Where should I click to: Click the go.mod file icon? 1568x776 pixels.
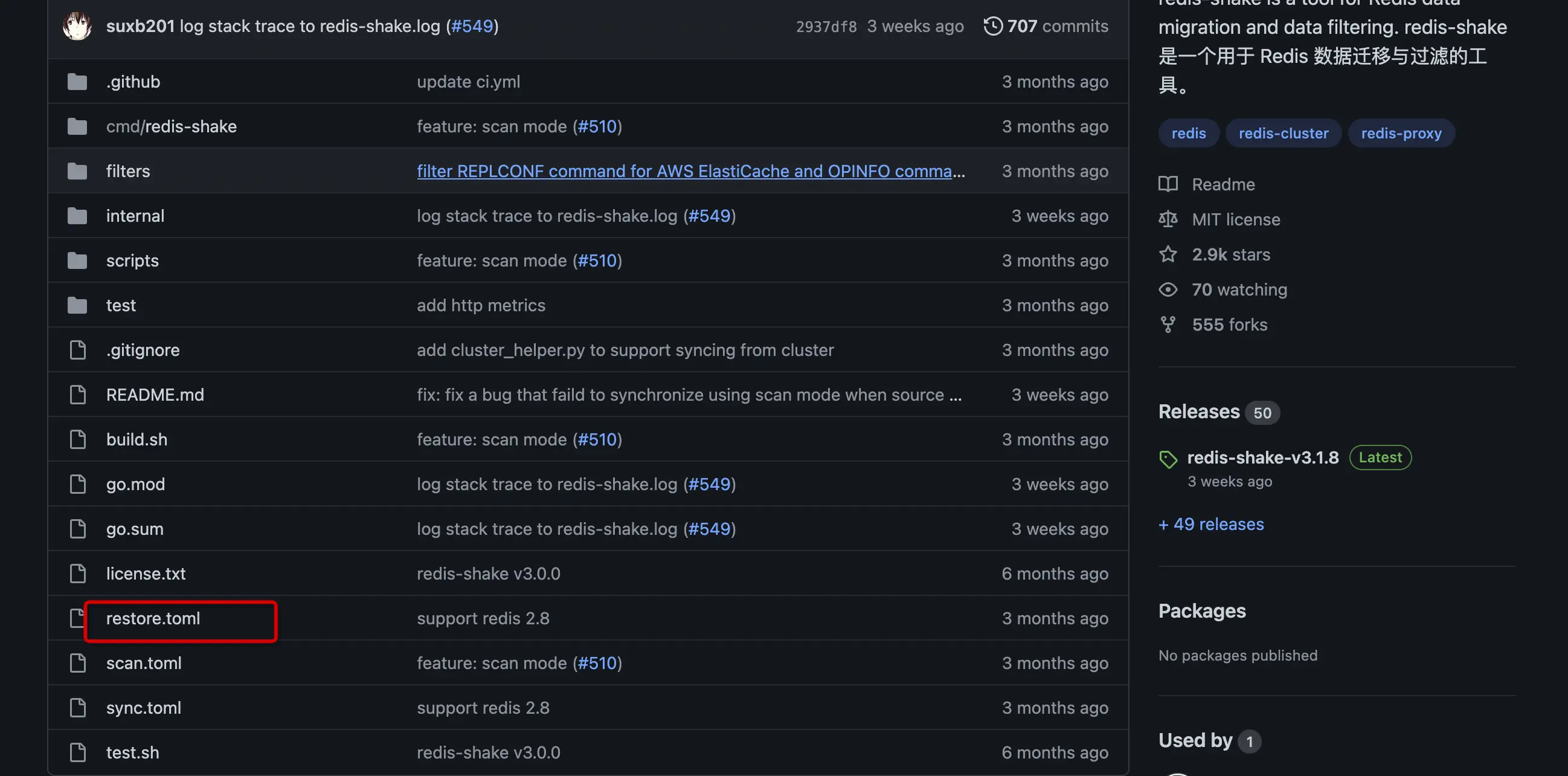coord(77,484)
